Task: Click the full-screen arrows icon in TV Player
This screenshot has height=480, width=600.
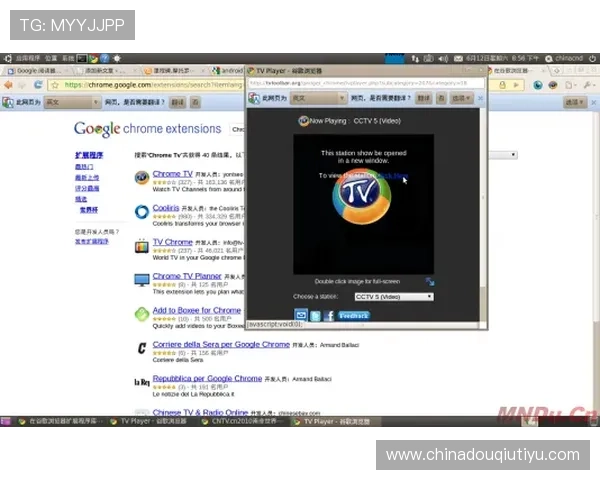Action: click(x=430, y=282)
